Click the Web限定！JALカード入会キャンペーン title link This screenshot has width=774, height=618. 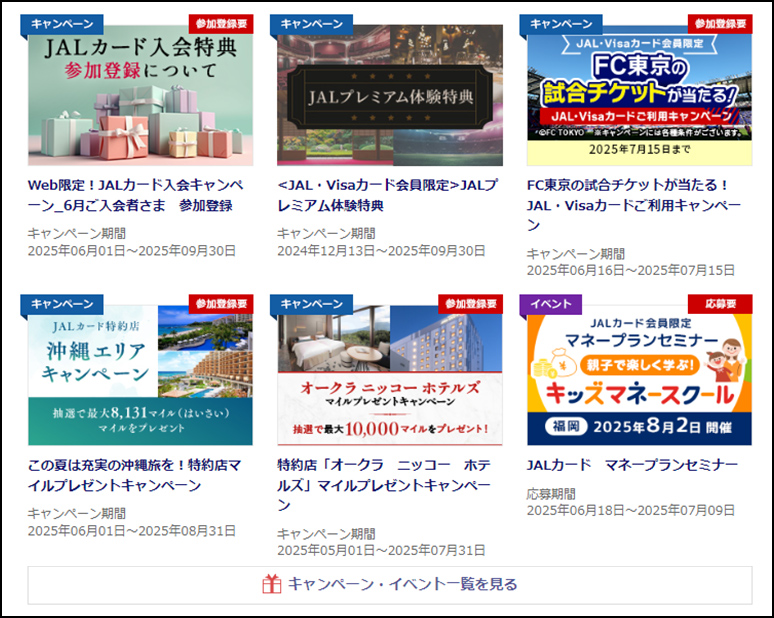coord(135,195)
